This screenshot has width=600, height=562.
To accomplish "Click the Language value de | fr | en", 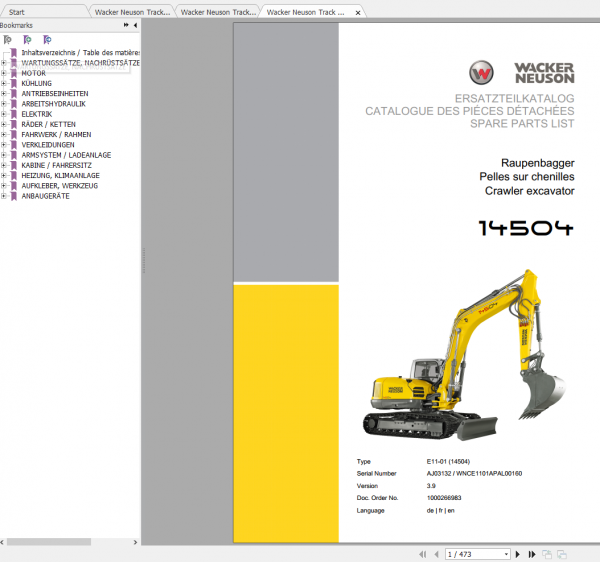I will pyautogui.click(x=440, y=510).
